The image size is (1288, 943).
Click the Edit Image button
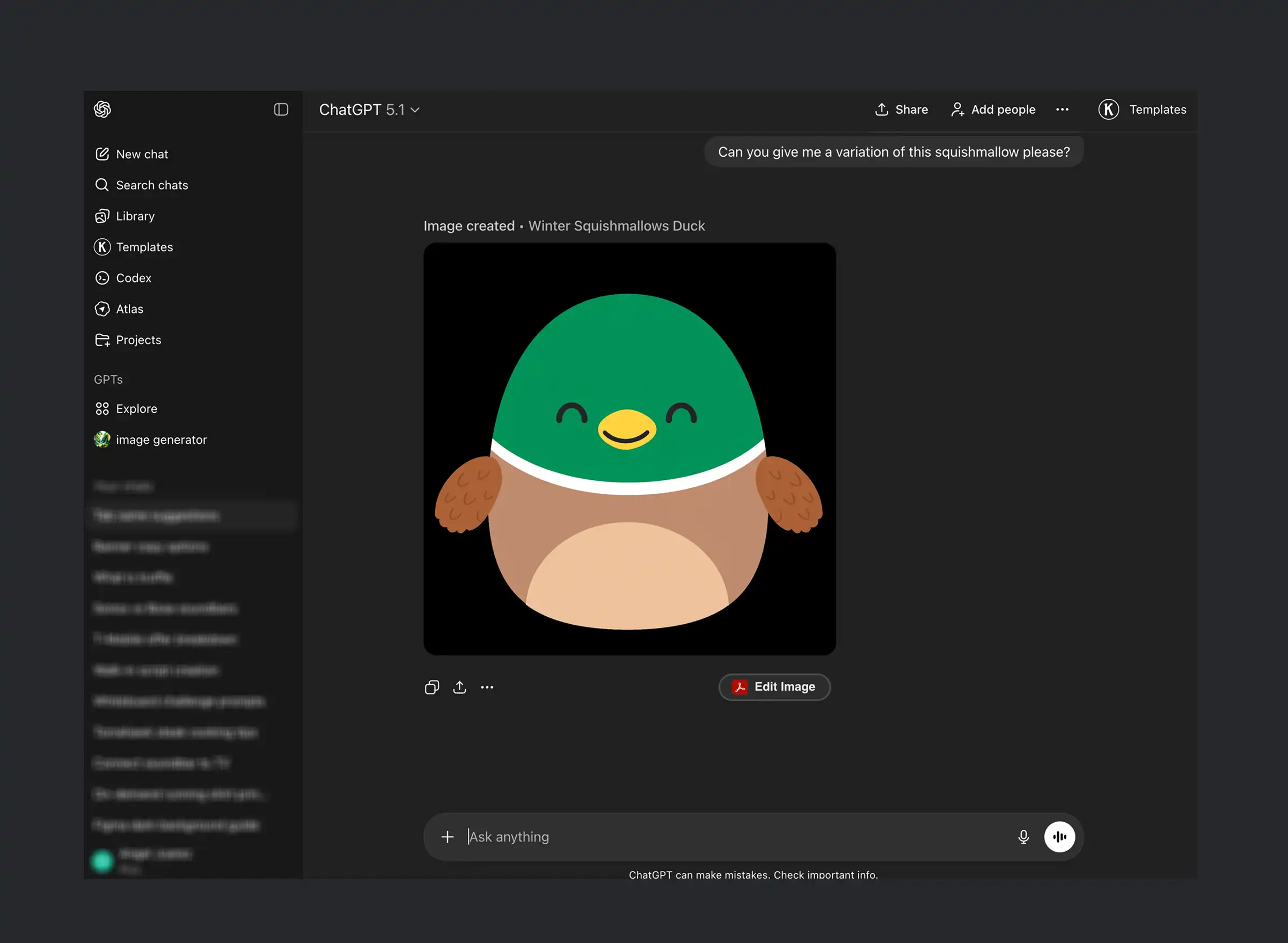774,686
